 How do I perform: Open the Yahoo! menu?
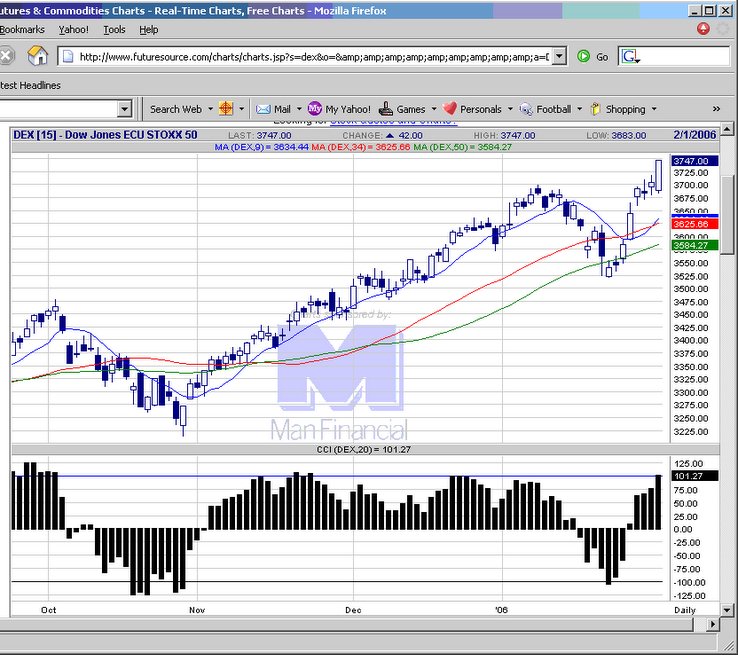click(x=73, y=30)
